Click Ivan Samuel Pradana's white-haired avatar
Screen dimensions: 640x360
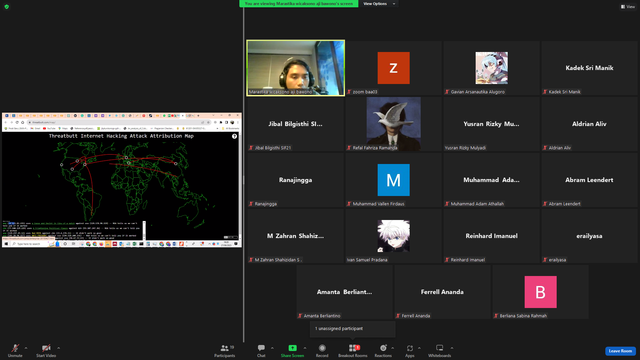[x=393, y=236]
